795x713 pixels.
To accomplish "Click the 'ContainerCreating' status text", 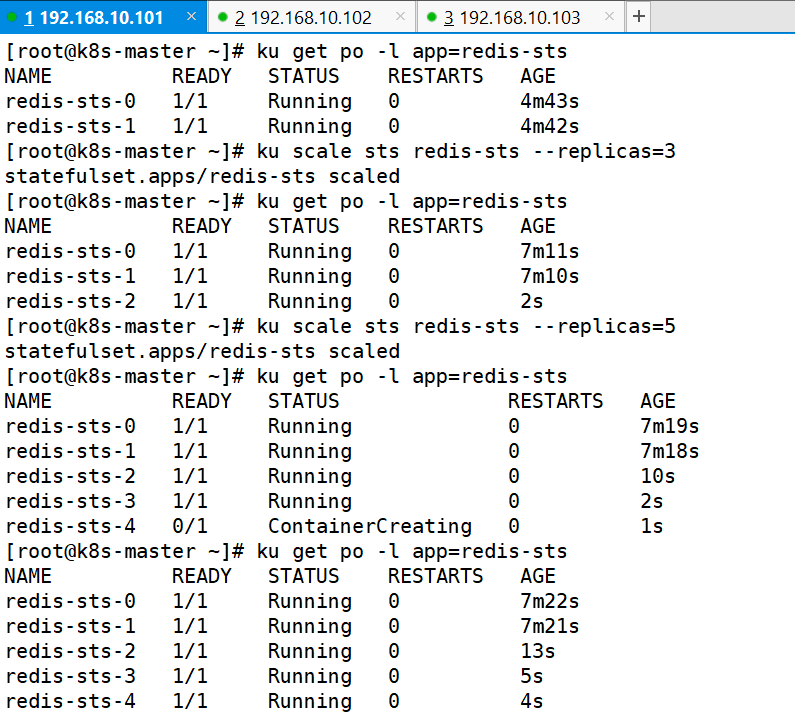I will [x=370, y=526].
